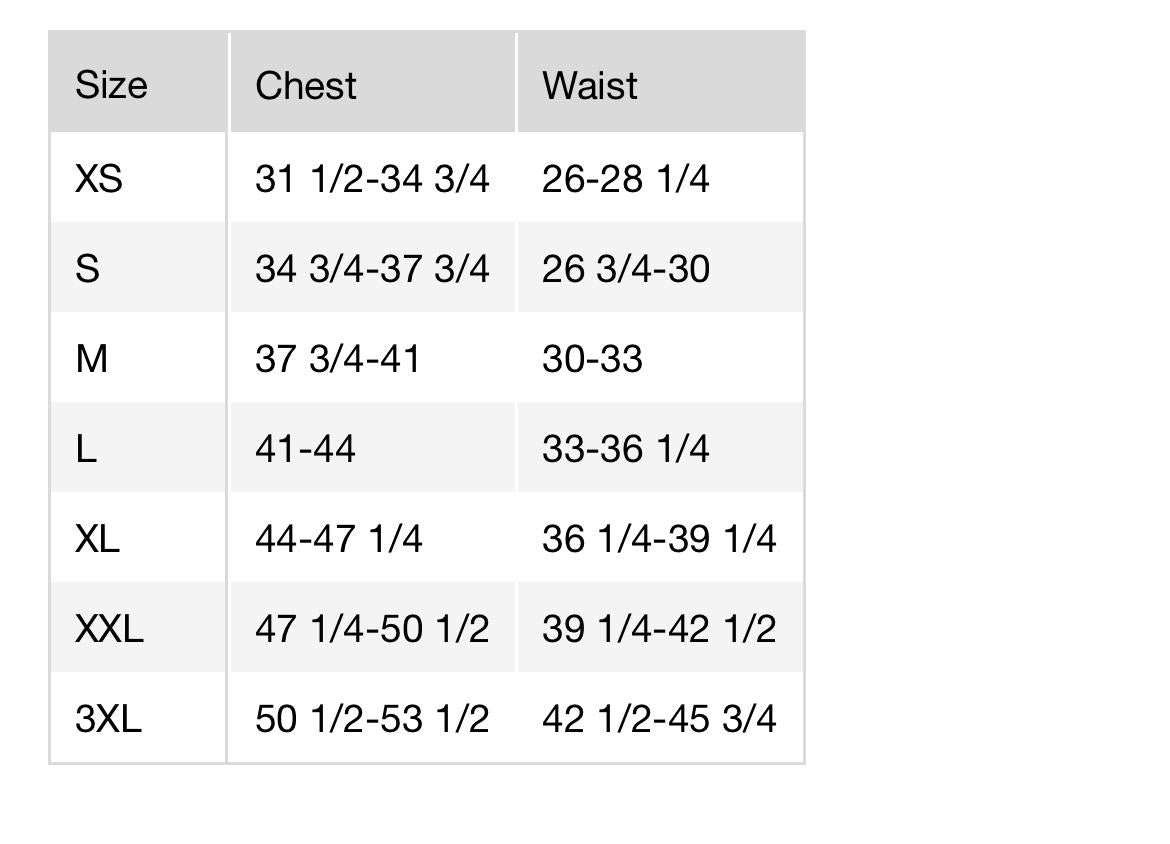Screen dimensions: 1170x844
Task: Select the 3XL size cell
Action: pos(108,719)
